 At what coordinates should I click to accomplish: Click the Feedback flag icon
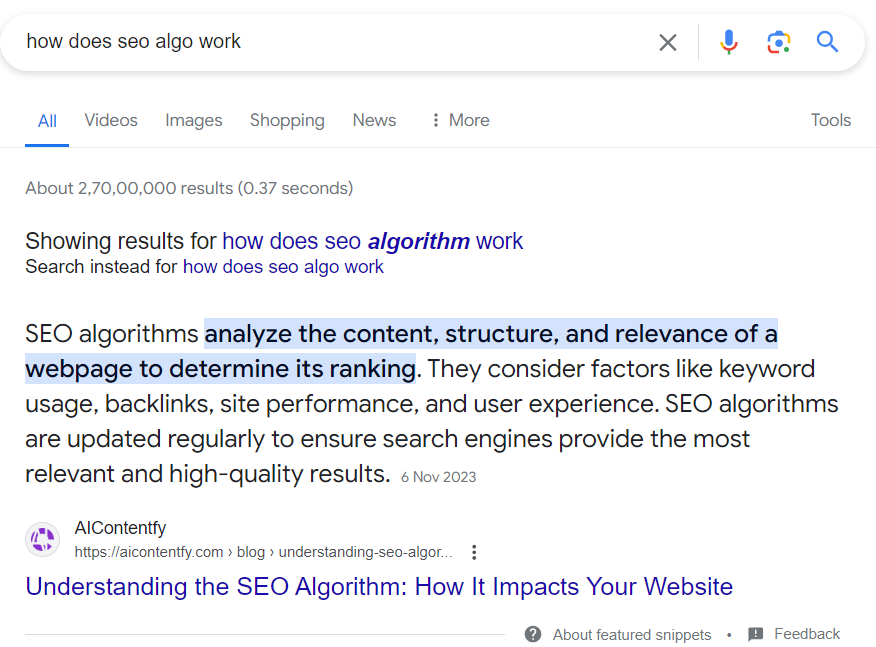pyautogui.click(x=752, y=634)
